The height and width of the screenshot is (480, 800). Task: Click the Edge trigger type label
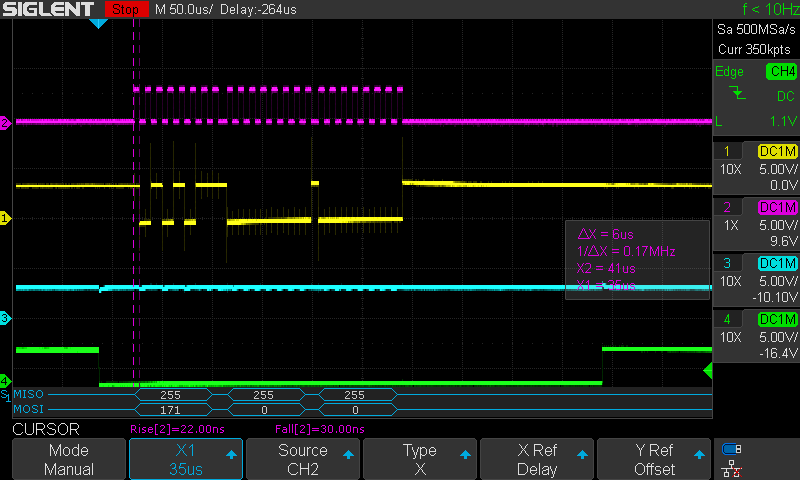tap(729, 72)
